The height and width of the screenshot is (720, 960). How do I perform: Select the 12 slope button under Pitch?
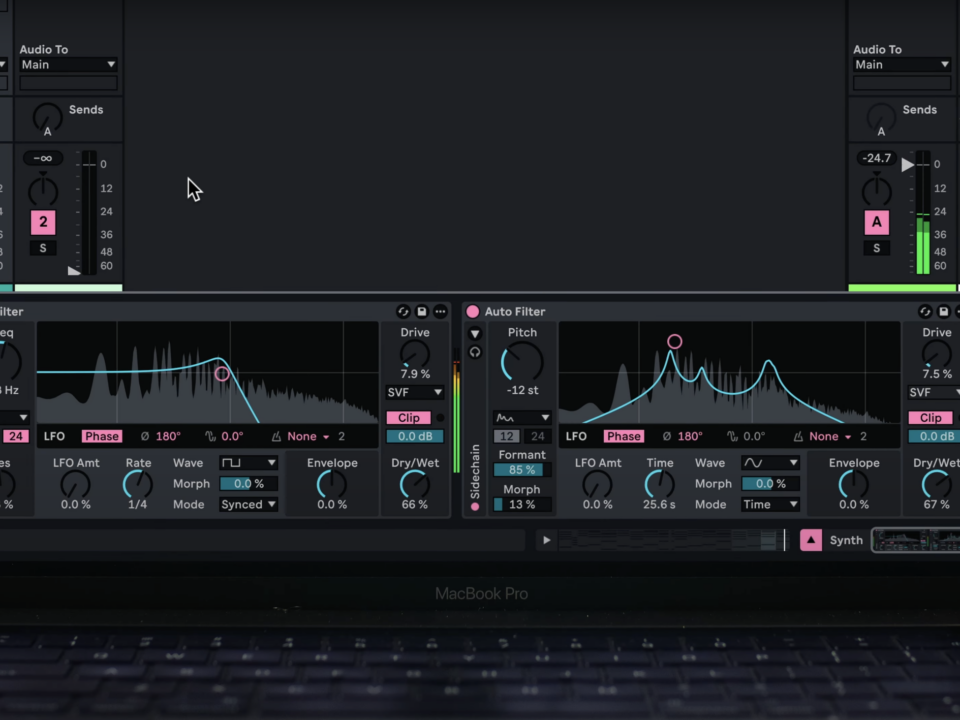[507, 437]
